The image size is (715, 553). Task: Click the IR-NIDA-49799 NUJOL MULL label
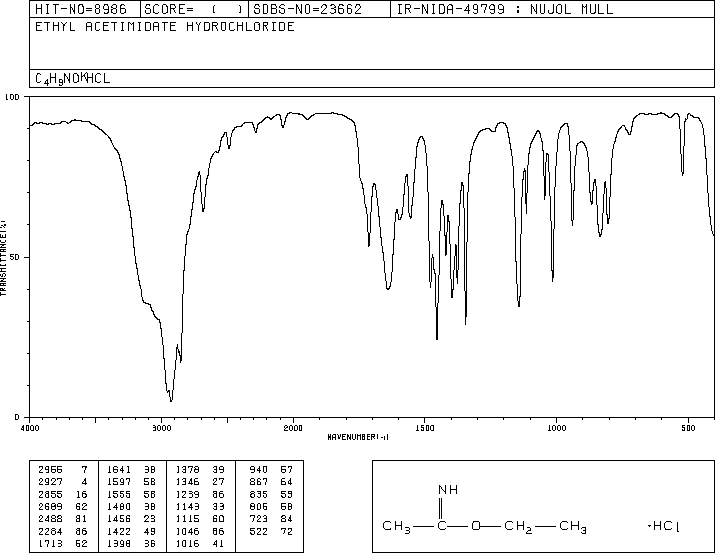point(505,10)
